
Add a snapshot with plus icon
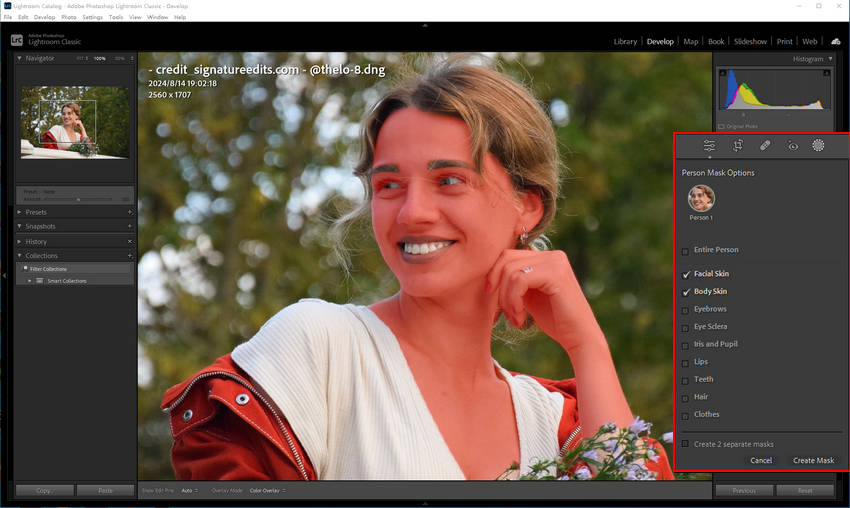point(130,226)
